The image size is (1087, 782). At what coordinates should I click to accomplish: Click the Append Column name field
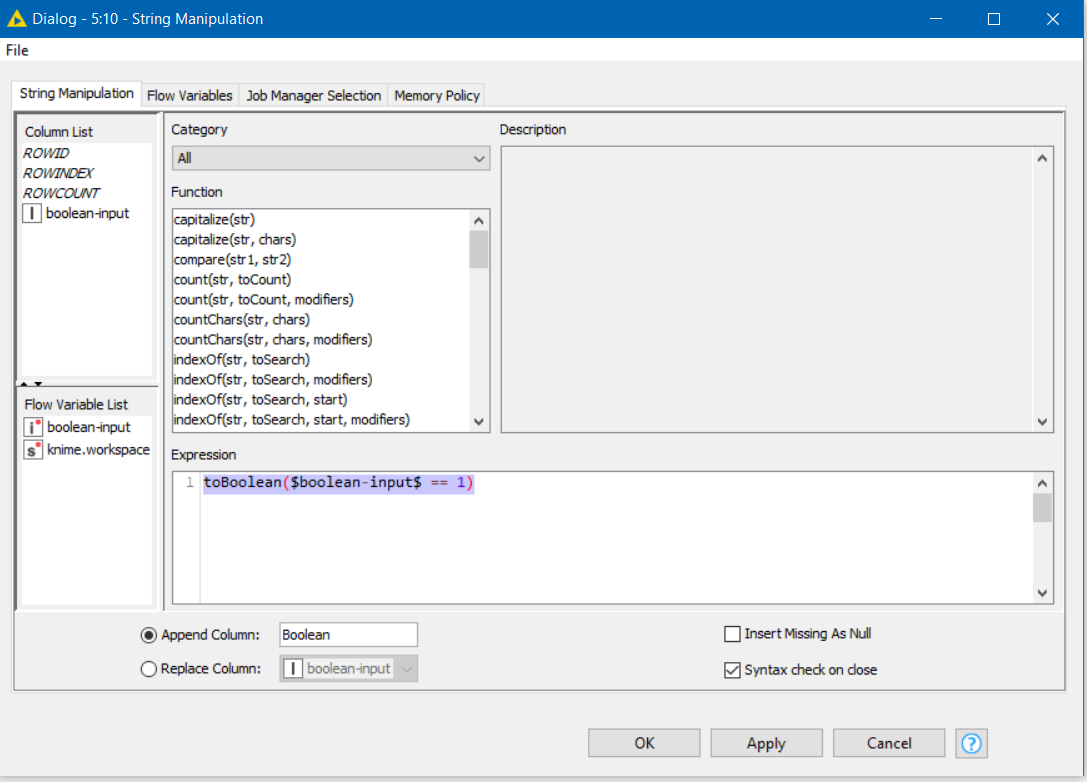click(347, 635)
